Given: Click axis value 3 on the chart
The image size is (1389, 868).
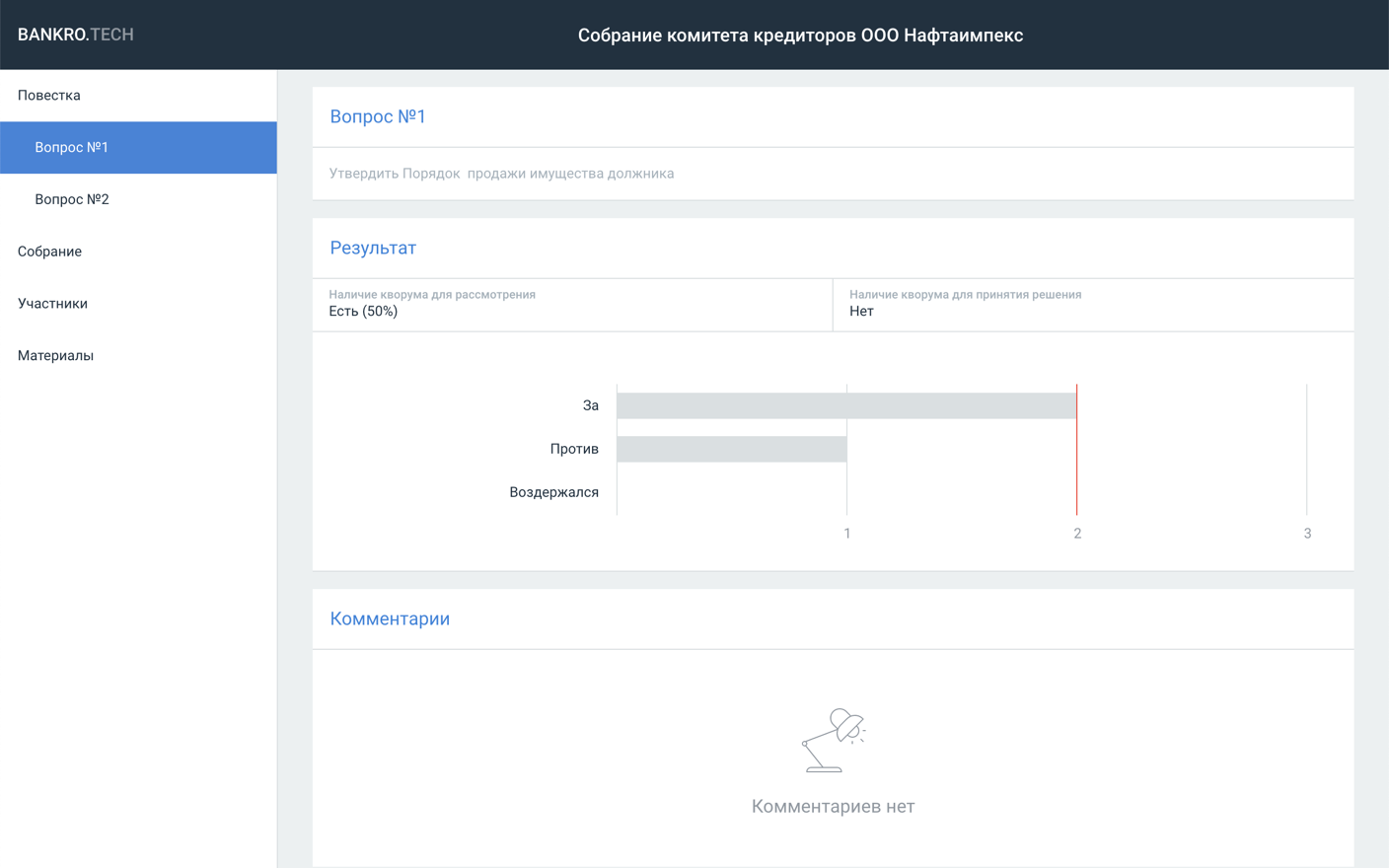Looking at the screenshot, I should (1307, 534).
